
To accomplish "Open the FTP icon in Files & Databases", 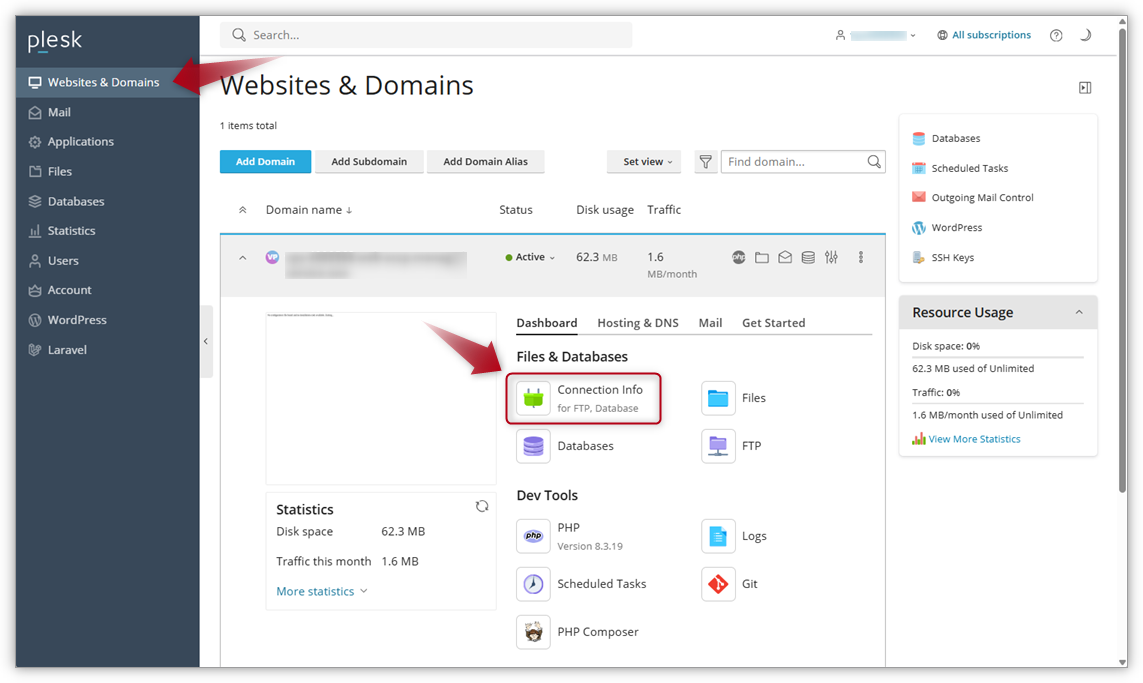I will point(718,446).
